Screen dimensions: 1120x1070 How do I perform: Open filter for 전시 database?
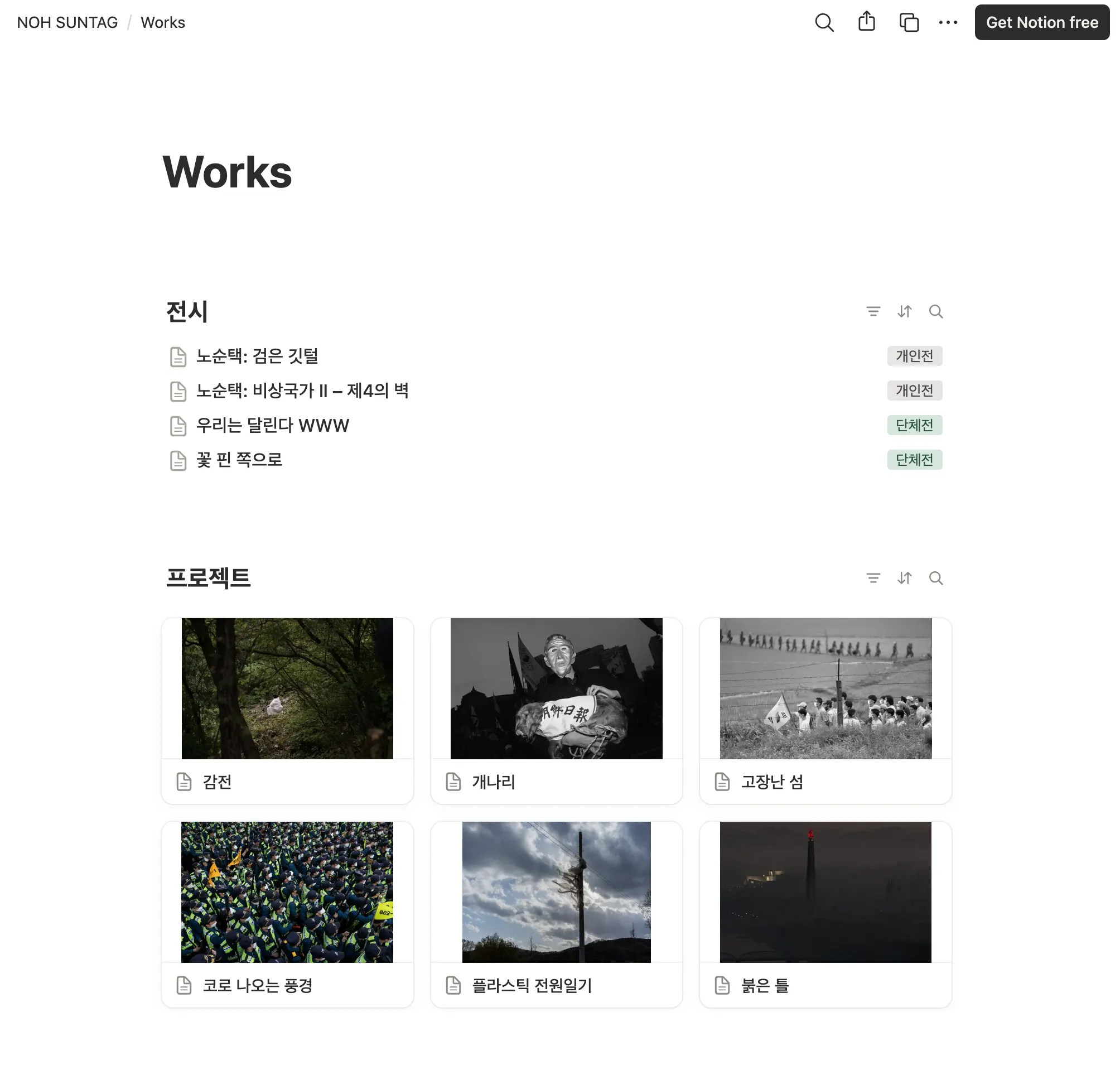tap(872, 311)
